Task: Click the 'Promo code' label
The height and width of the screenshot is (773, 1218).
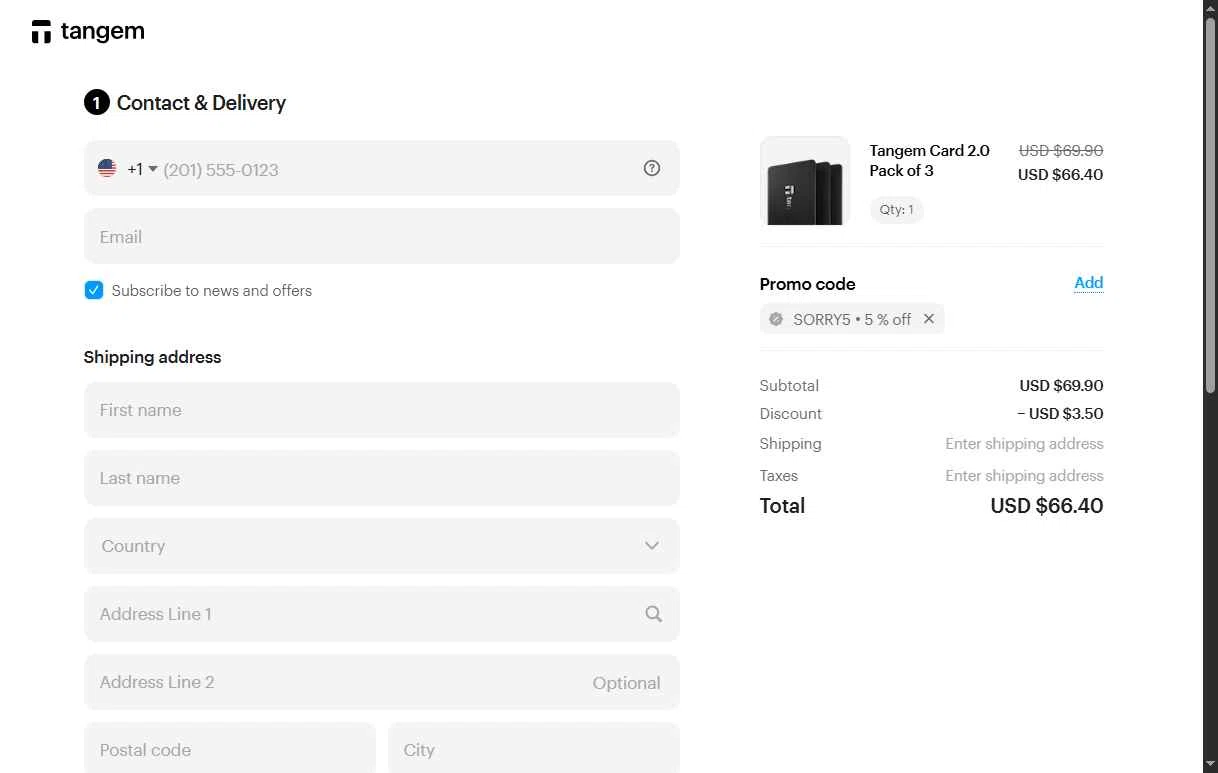Action: coord(808,284)
